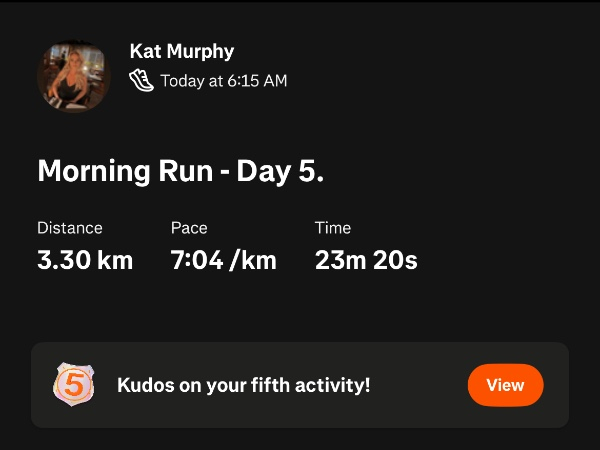This screenshot has width=600, height=450.
Task: Click the 7:04 /km pace value
Action: [223, 261]
